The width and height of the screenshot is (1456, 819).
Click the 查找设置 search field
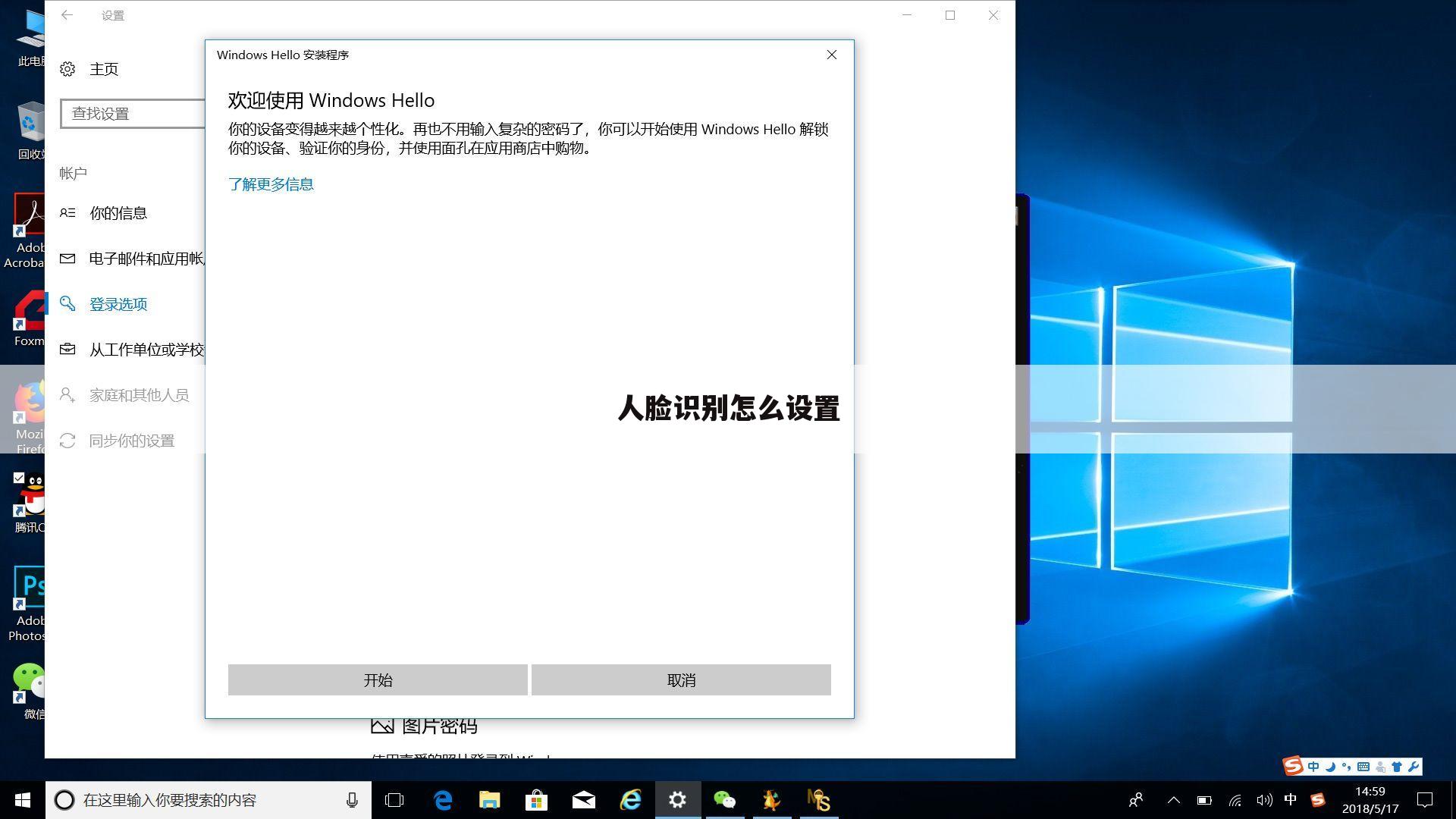point(133,114)
